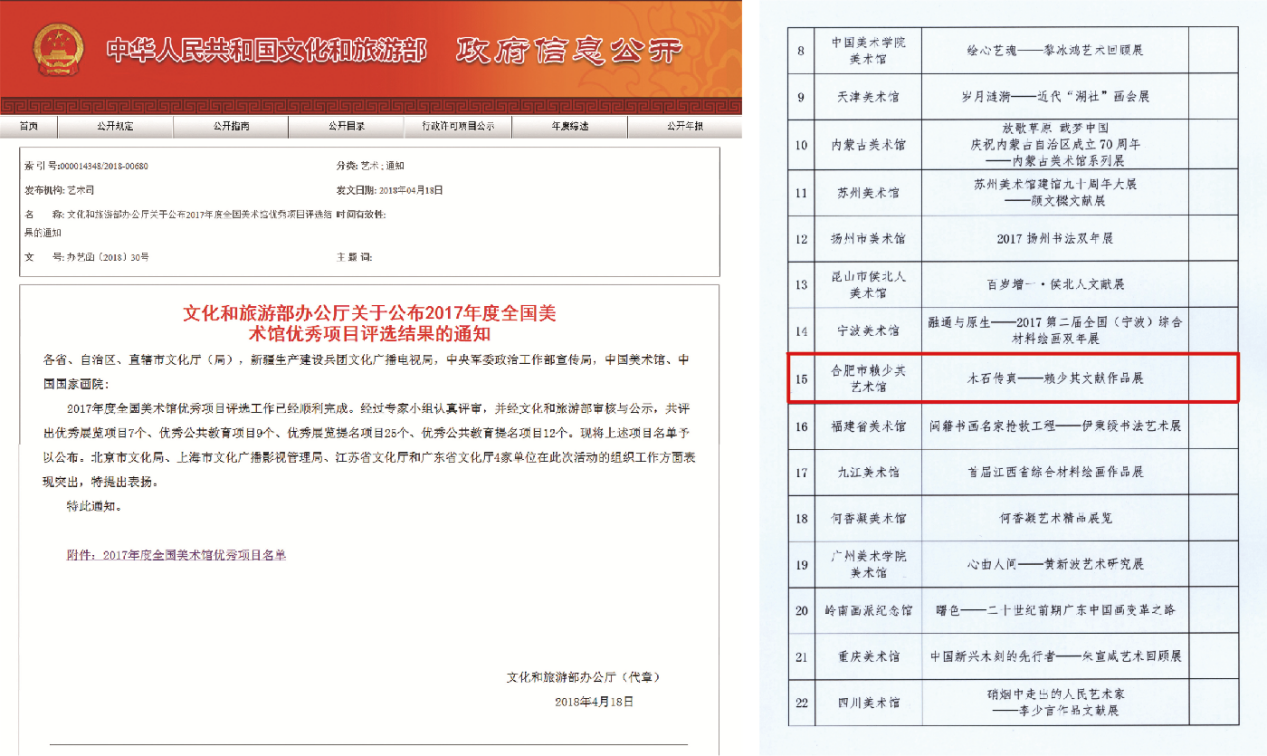Click the 中华人民共和国文化和旅游部 header title
Viewport: 1267px width, 756px height.
[x=266, y=49]
